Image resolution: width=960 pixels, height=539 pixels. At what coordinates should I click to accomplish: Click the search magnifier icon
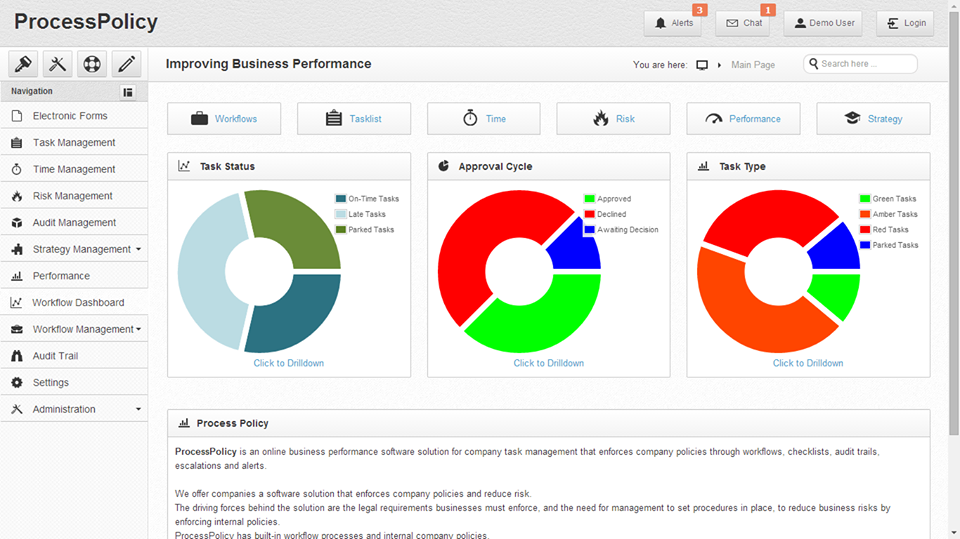coord(814,64)
